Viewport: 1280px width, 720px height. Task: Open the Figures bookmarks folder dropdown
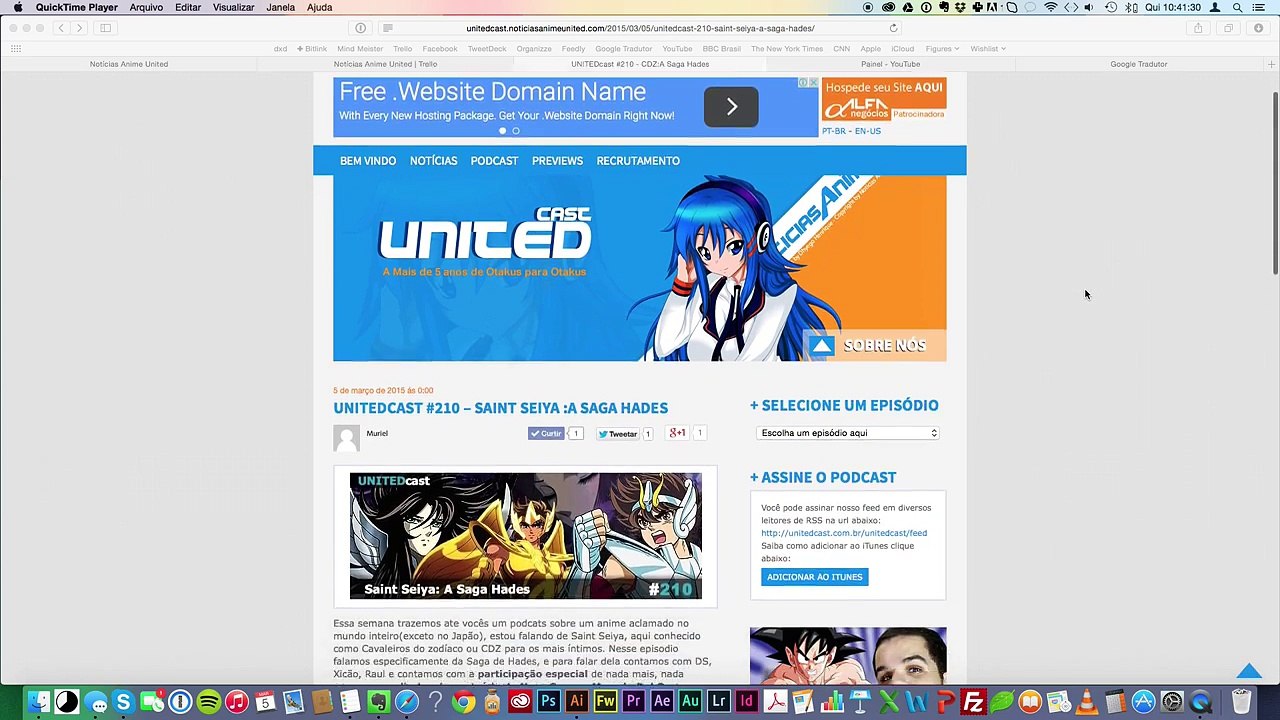click(x=942, y=48)
